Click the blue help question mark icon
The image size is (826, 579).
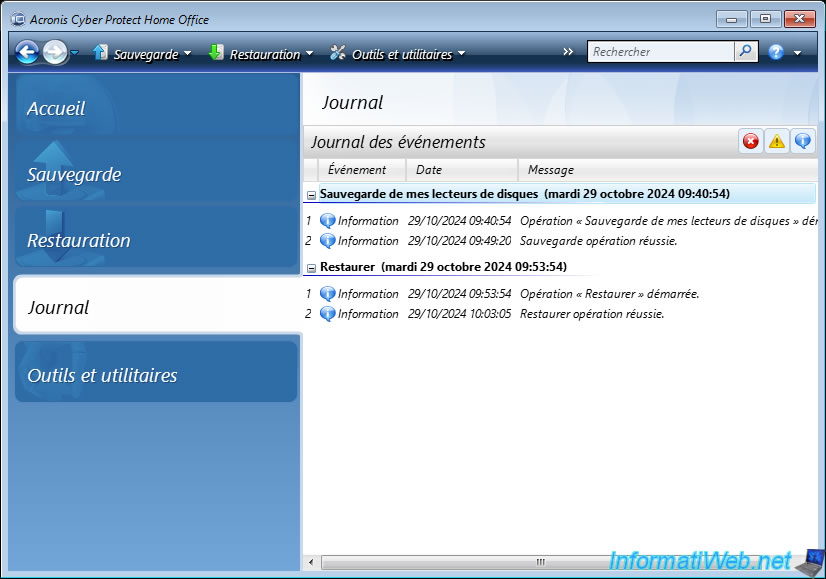pyautogui.click(x=776, y=52)
